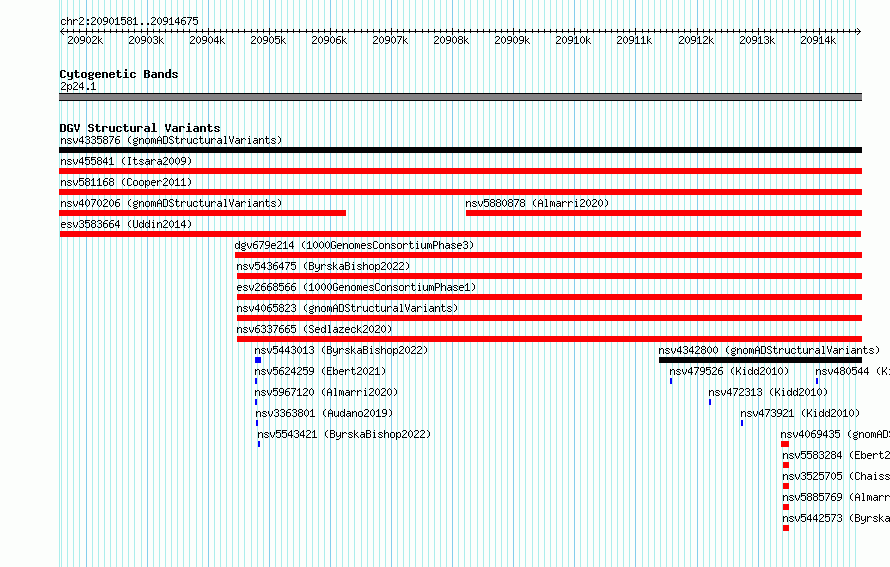Open nsv3525705 Chaisson variant label
Screen dimensions: 890x567
point(836,476)
